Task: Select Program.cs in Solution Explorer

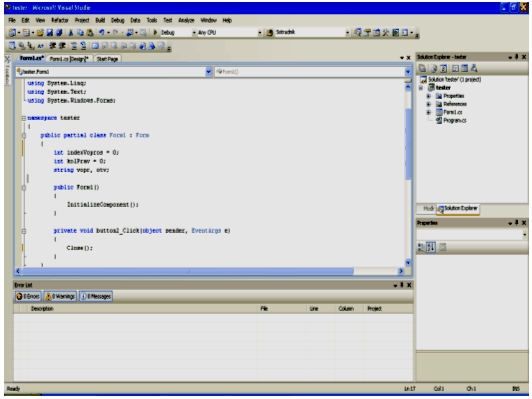Action: (x=455, y=120)
